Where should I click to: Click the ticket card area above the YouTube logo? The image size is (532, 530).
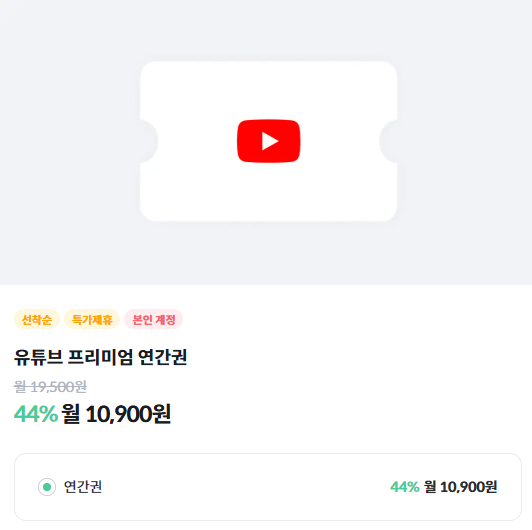pyautogui.click(x=268, y=90)
